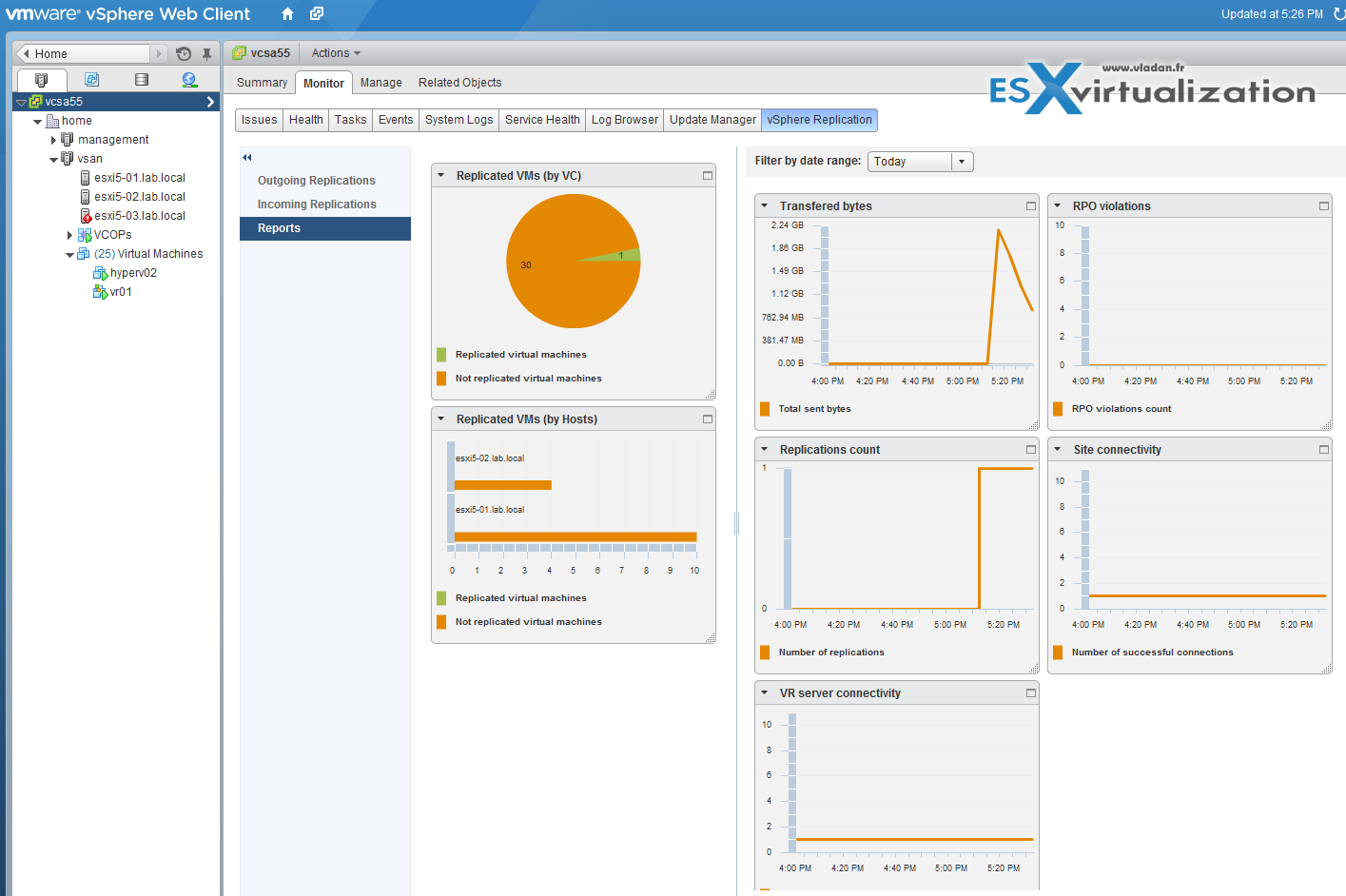Open the Update Manager sub-tab
The width and height of the screenshot is (1346, 896).
(x=713, y=120)
